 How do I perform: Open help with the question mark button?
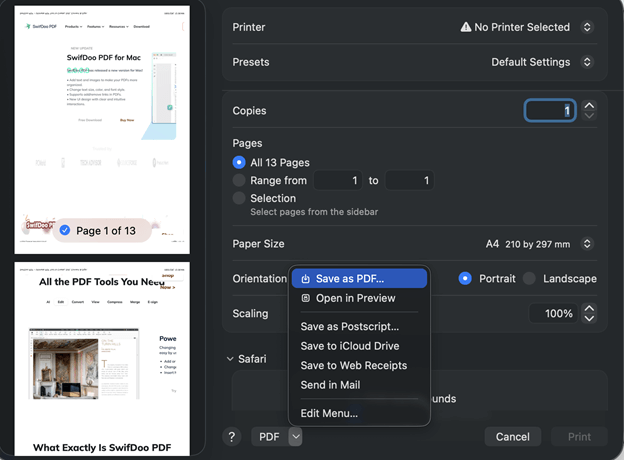coord(232,437)
